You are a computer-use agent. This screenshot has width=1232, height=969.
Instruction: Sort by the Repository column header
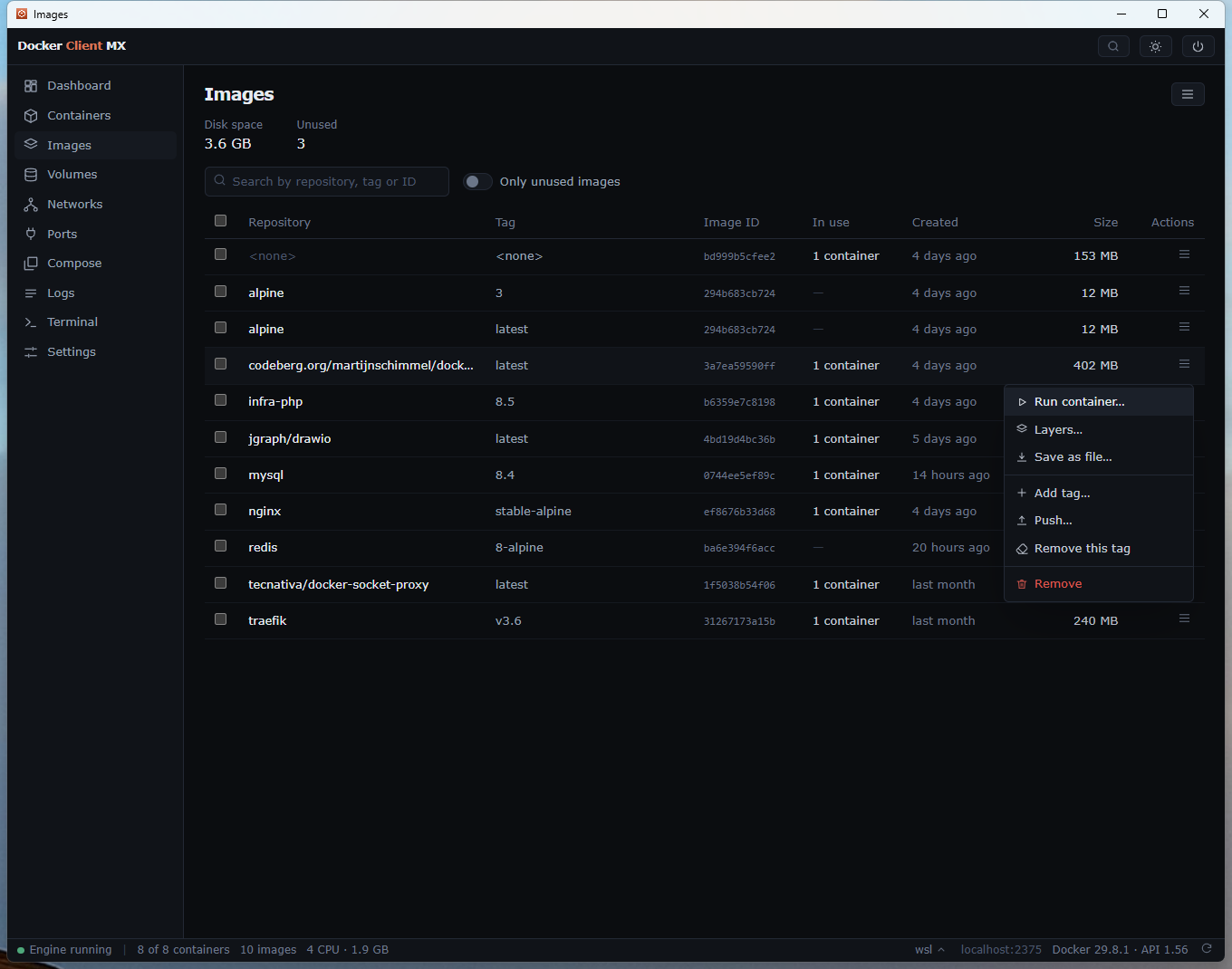(x=280, y=222)
